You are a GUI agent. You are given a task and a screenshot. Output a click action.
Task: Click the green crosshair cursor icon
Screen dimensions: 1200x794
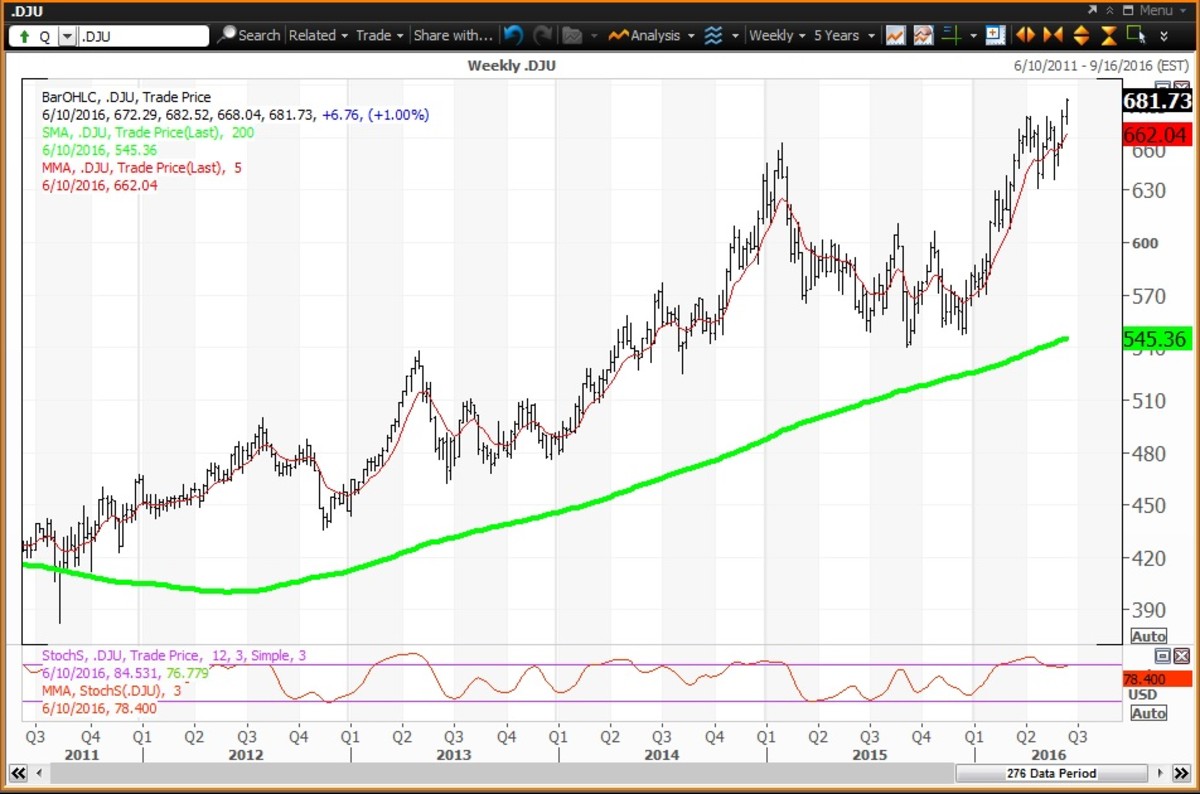[x=950, y=35]
